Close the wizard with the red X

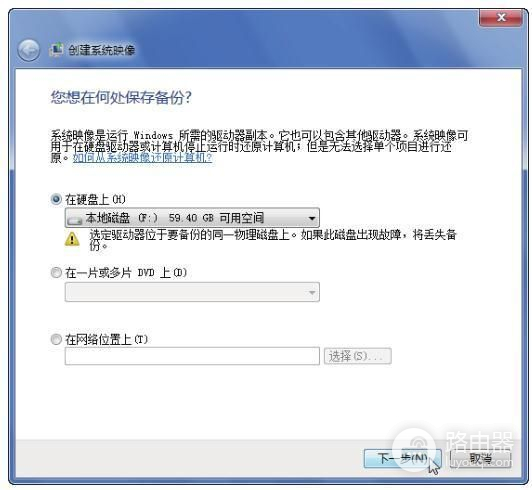pyautogui.click(x=501, y=17)
